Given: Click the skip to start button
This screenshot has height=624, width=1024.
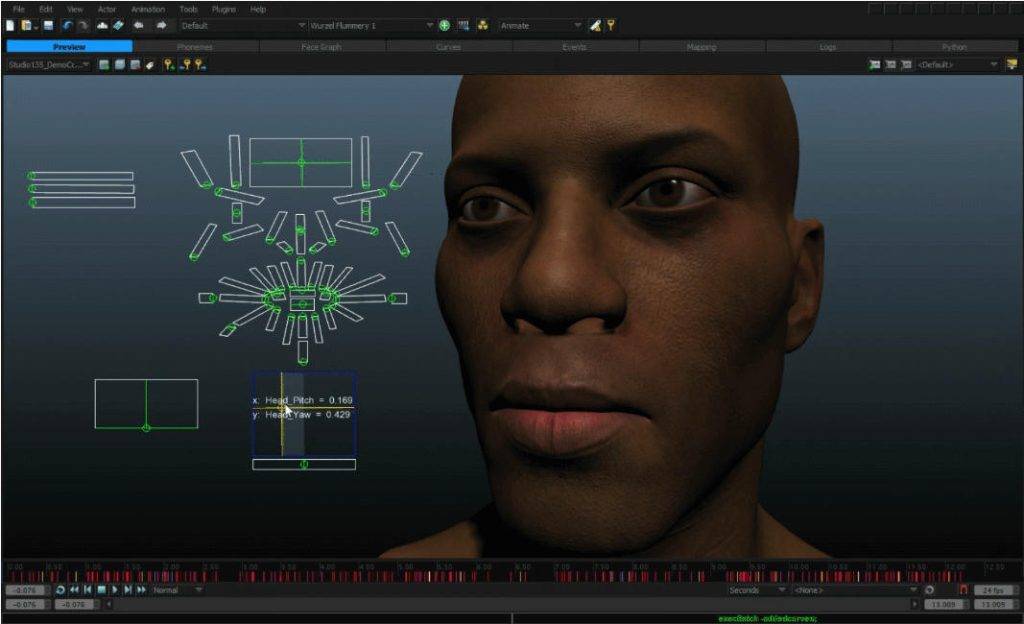Looking at the screenshot, I should 88,589.
